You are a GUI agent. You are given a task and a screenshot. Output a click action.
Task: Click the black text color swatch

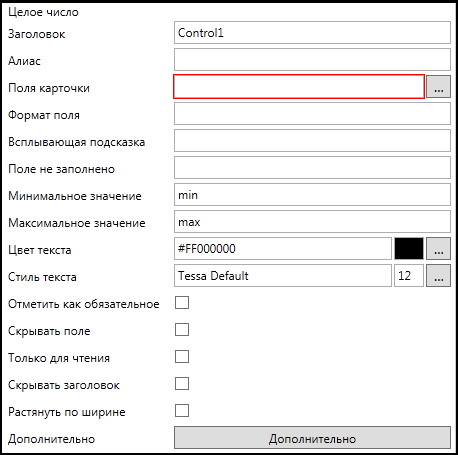coord(409,249)
